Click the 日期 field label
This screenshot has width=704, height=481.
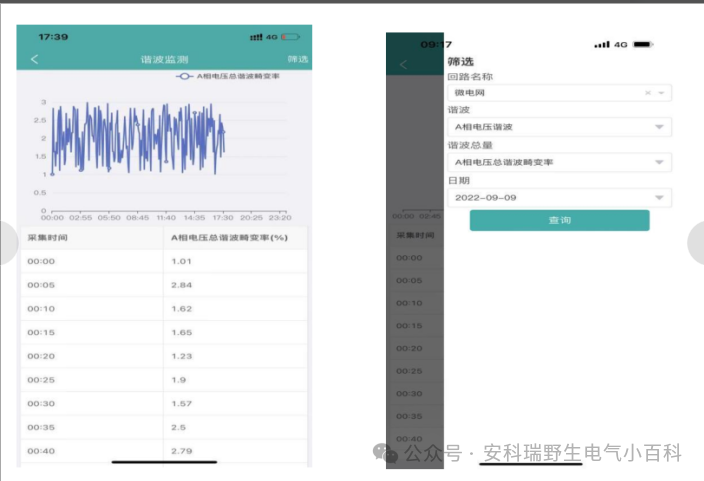pyautogui.click(x=459, y=181)
